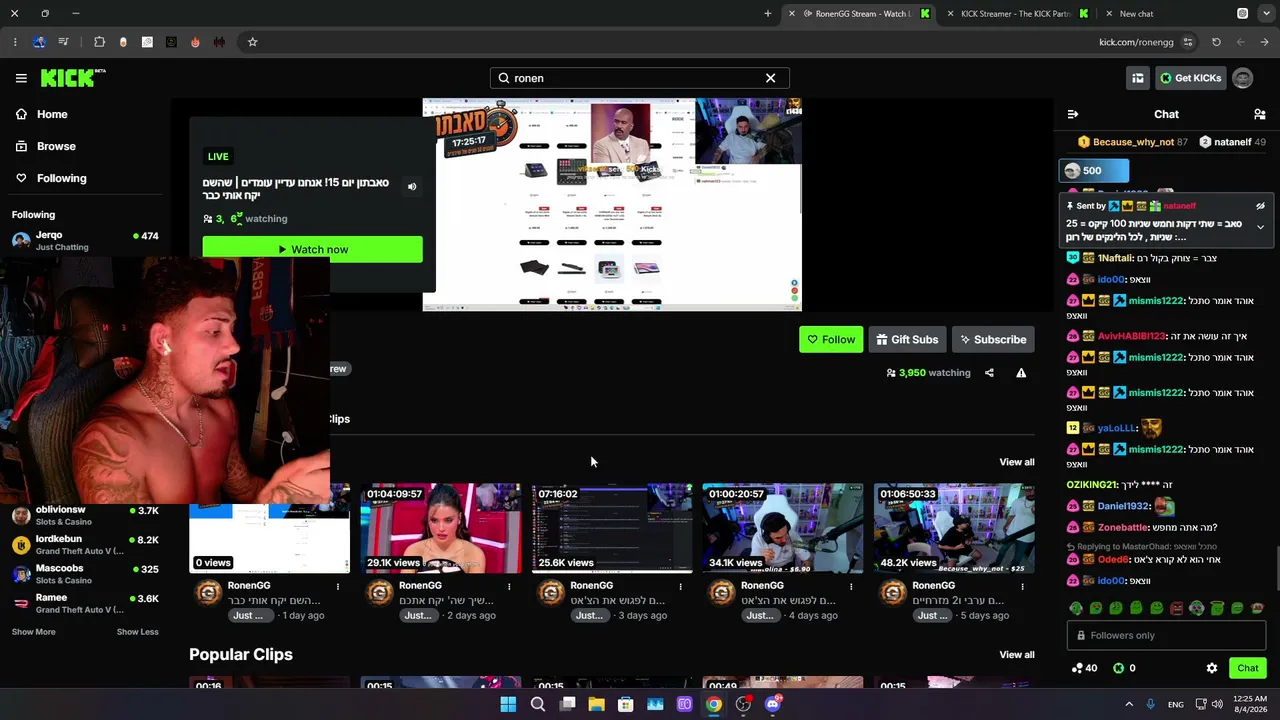Open the Kick hamburger sidebar menu
The width and height of the screenshot is (1280, 720).
pos(21,78)
